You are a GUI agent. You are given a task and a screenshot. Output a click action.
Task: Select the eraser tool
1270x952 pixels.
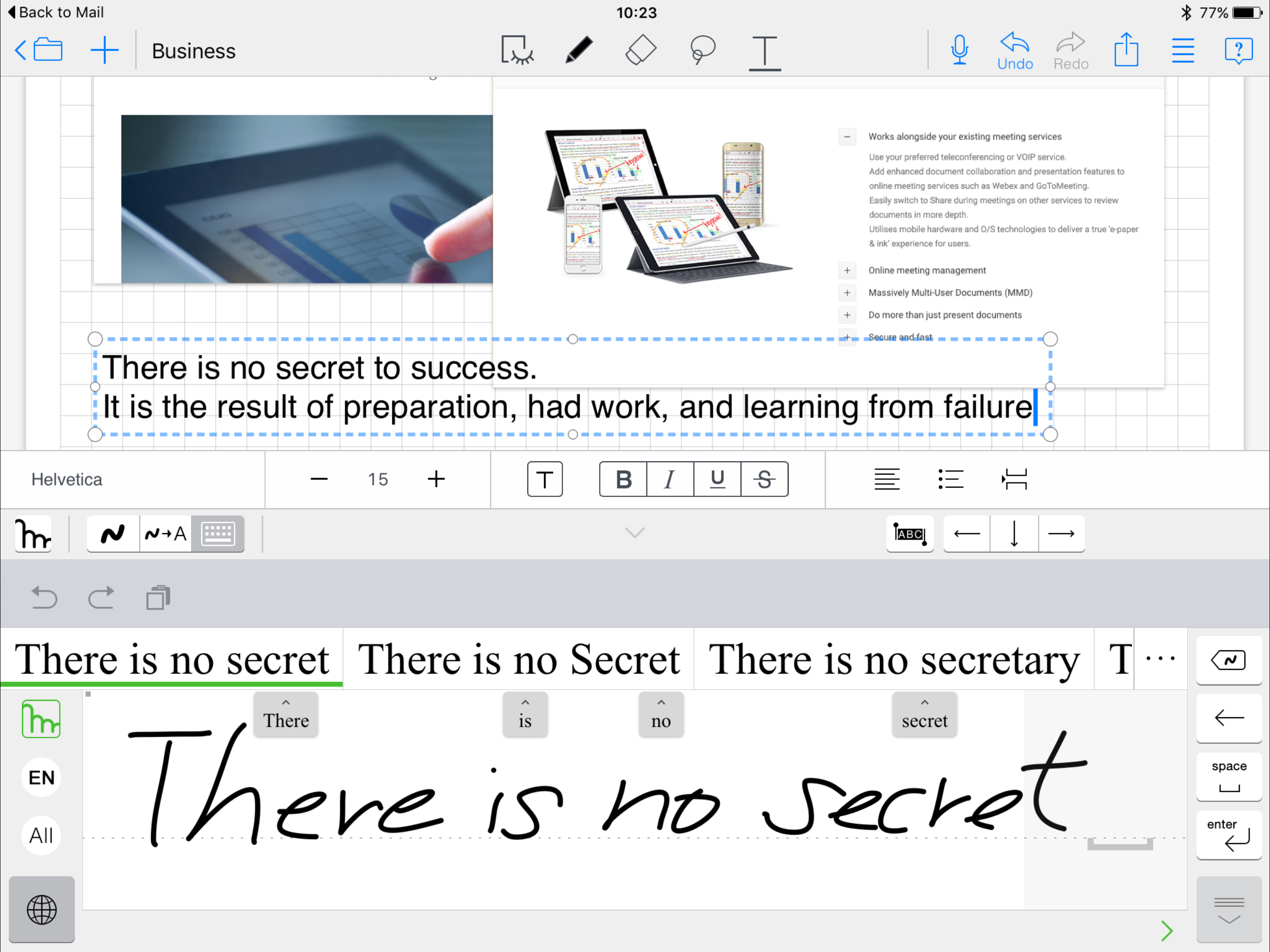[640, 51]
